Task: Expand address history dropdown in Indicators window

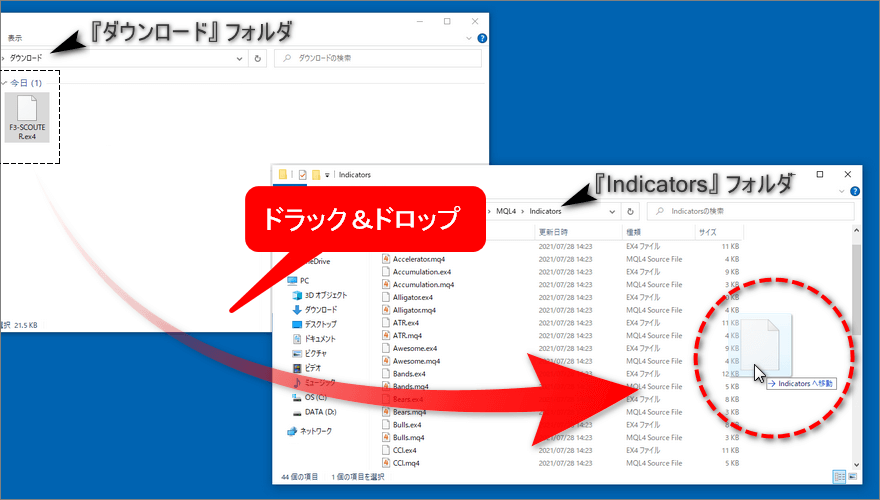Action: tap(612, 212)
